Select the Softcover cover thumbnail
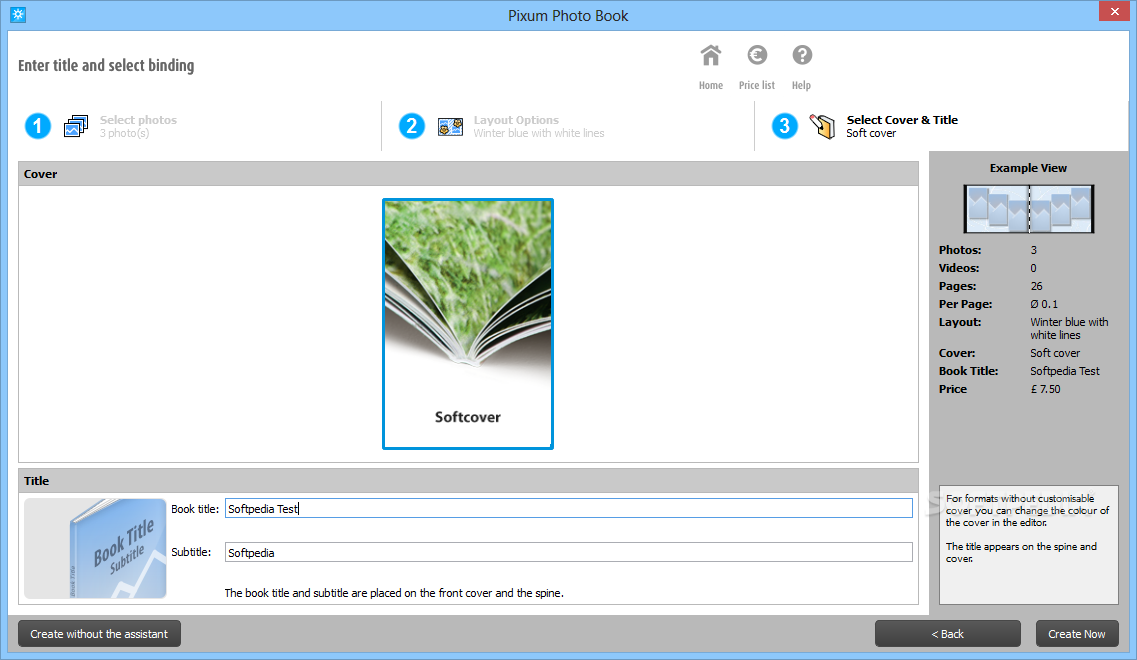Viewport: 1137px width, 660px height. click(468, 324)
